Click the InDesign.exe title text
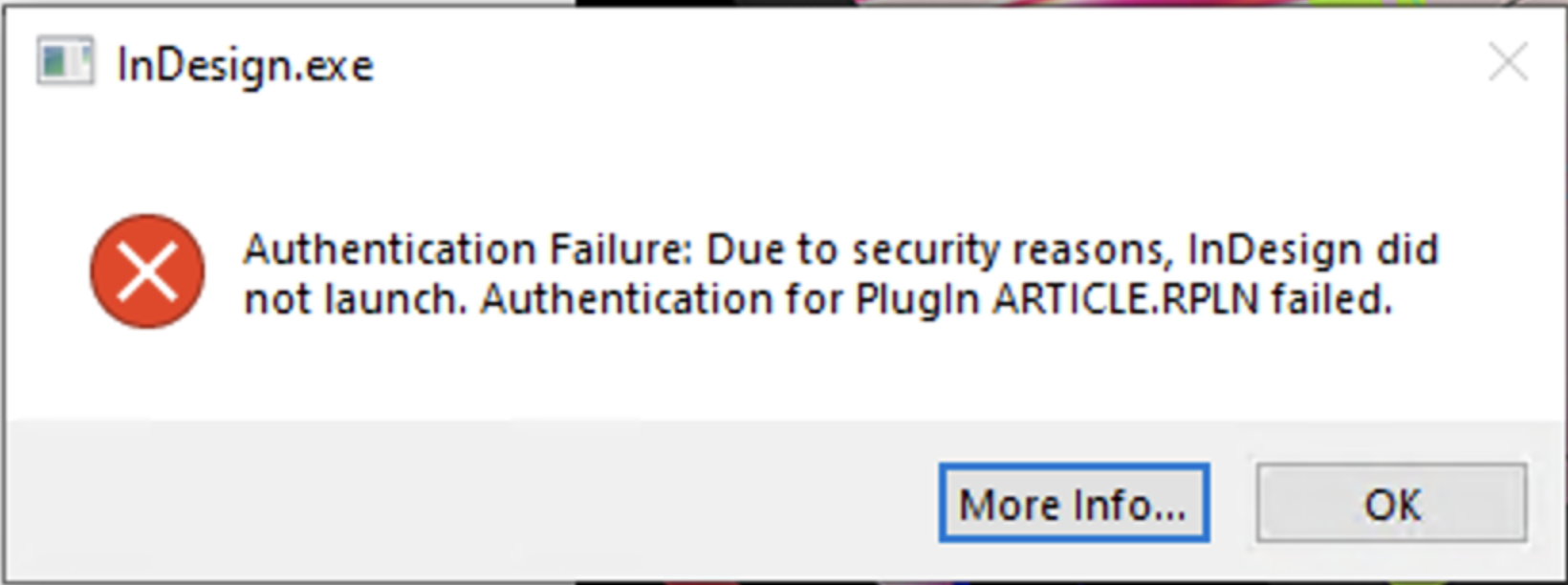Image resolution: width=1568 pixels, height=585 pixels. 245,65
